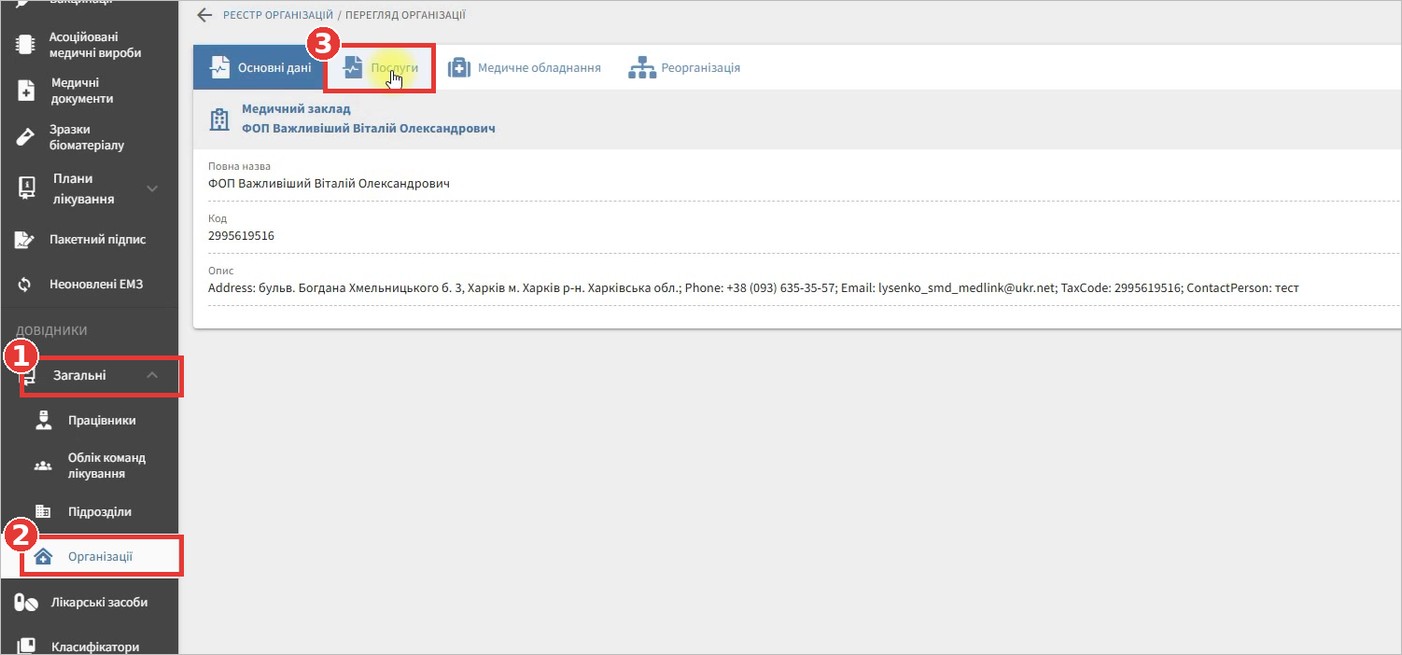
Task: Click the Класифікатори book icon
Action: [x=26, y=646]
